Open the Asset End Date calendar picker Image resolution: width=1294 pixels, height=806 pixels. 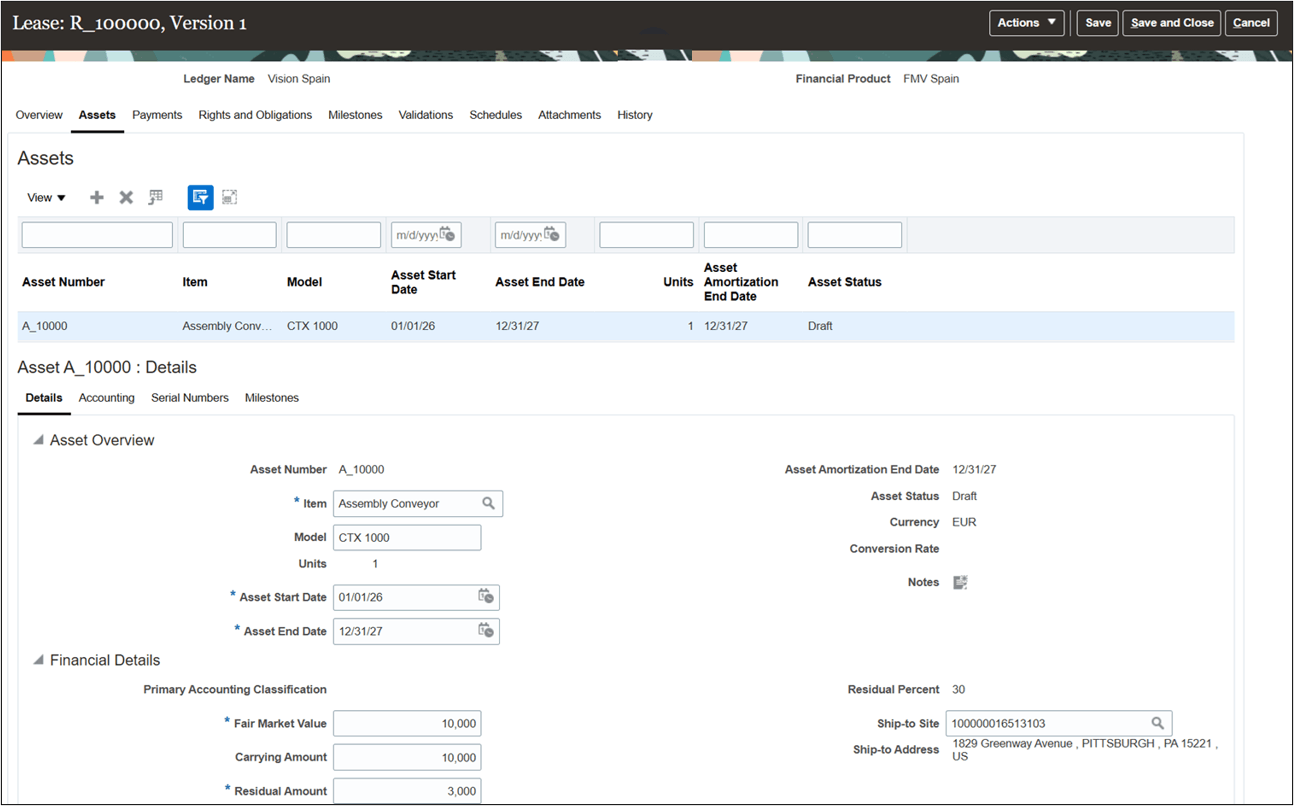pos(486,631)
